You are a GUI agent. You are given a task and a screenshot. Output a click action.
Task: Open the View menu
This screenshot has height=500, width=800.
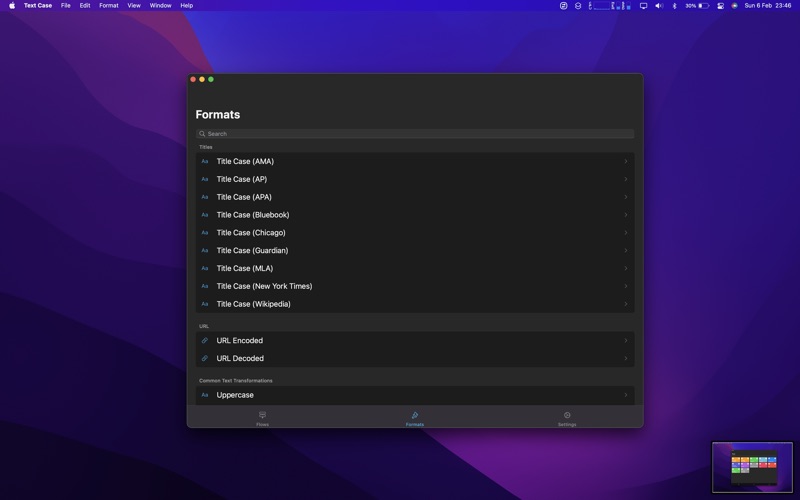click(x=134, y=6)
